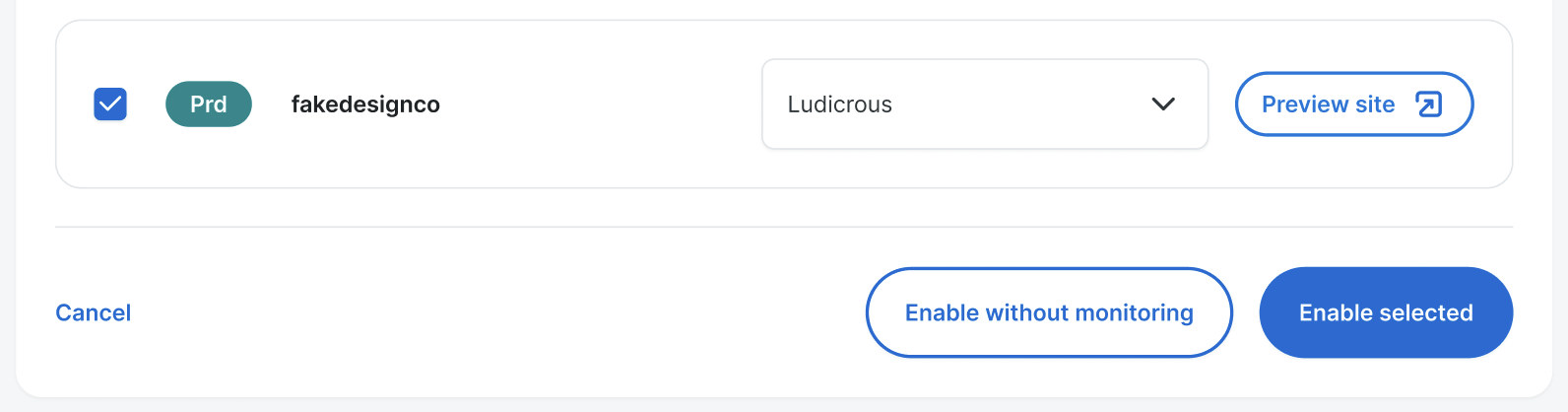Screen dimensions: 1568x412
Task: Click the external-link icon on Preview site
Action: click(1428, 103)
